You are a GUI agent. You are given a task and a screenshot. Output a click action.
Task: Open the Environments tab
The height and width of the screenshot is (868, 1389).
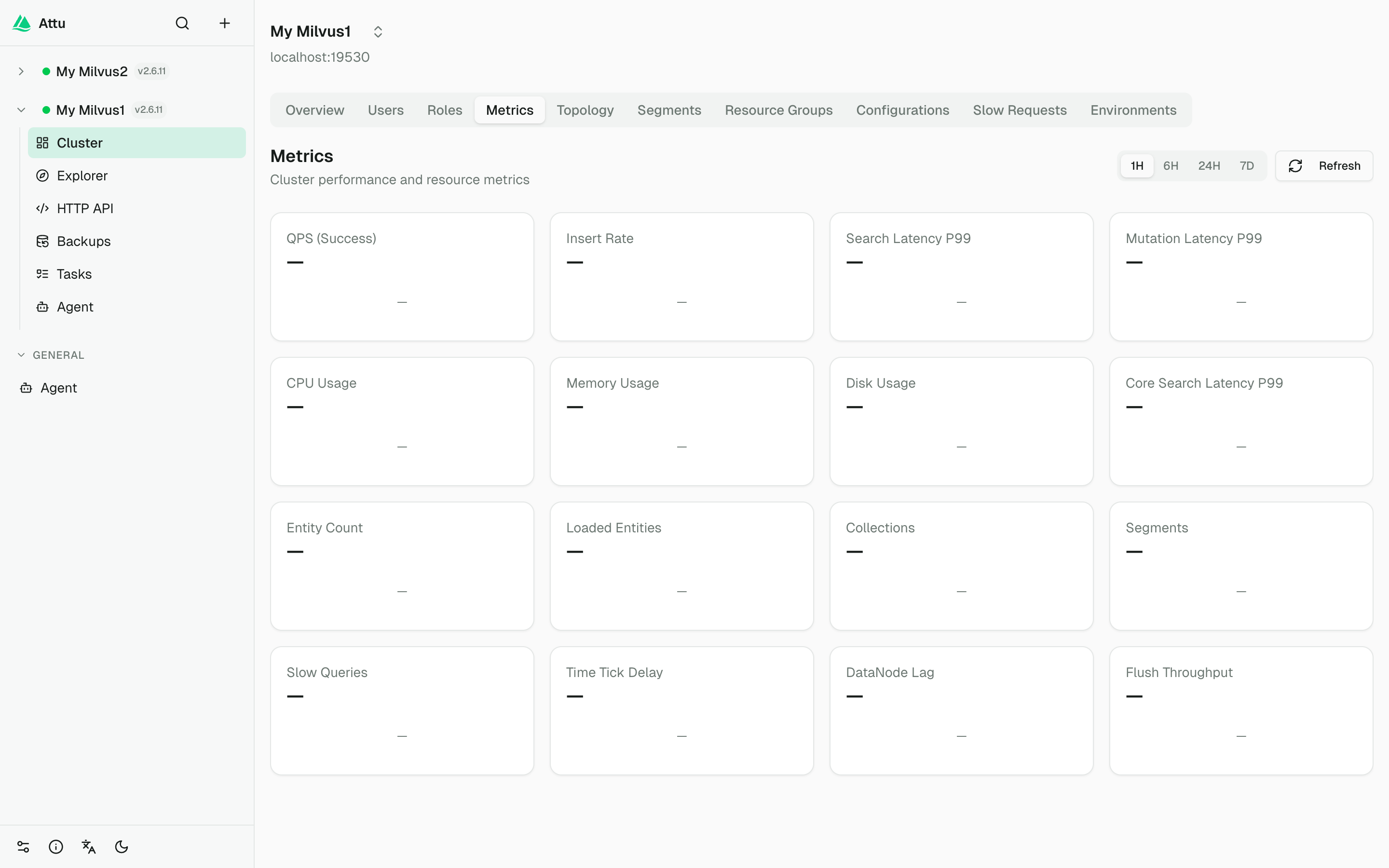(1133, 110)
